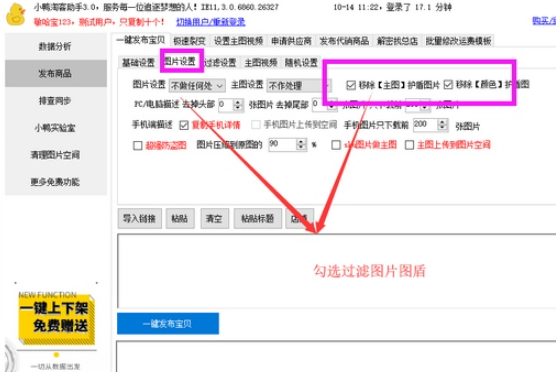Click the 图片压缩到原图的 90 percent field
This screenshot has height=372, width=556.
283,144
